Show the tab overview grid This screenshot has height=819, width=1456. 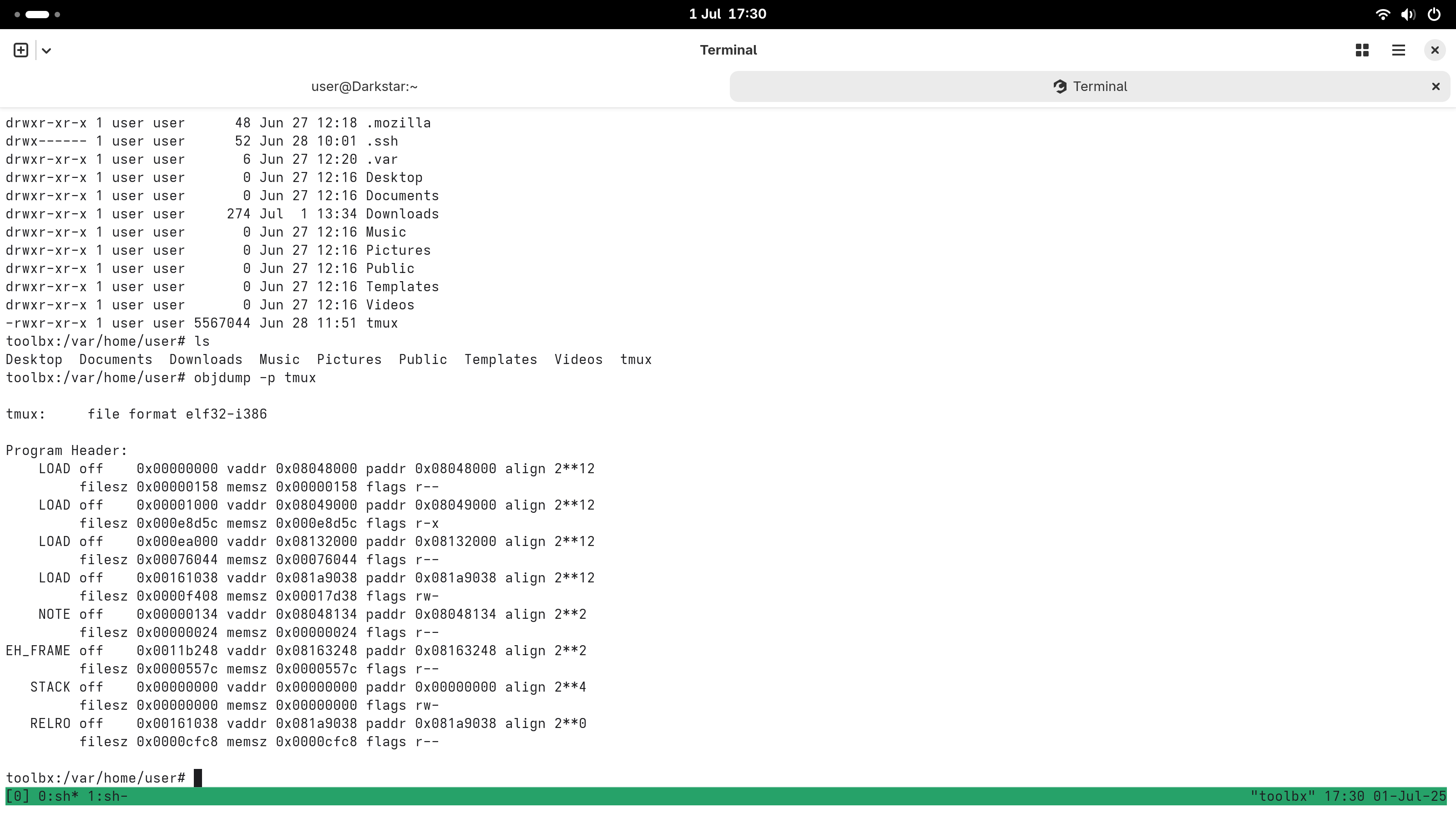(1362, 51)
